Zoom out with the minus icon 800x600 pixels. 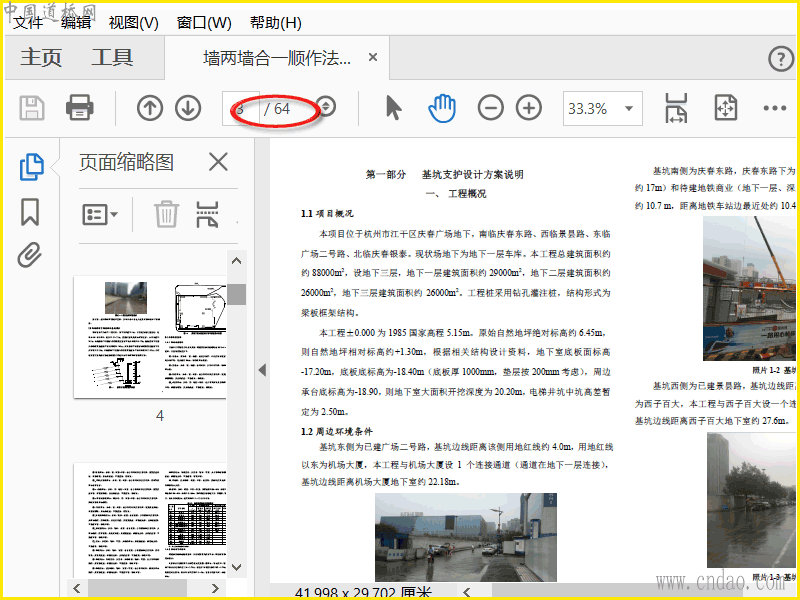[490, 108]
